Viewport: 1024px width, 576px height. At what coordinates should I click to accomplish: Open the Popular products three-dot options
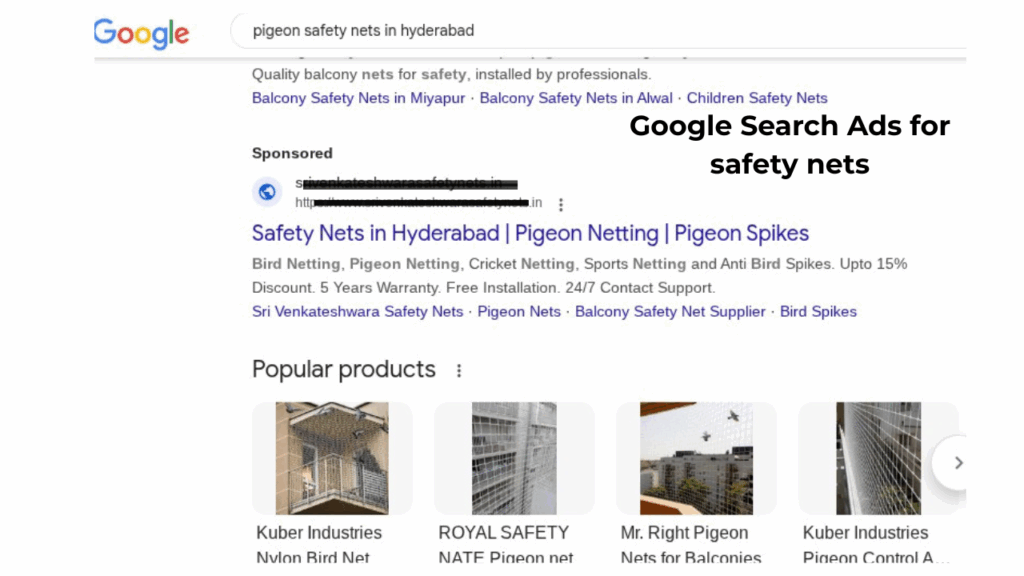coord(459,371)
